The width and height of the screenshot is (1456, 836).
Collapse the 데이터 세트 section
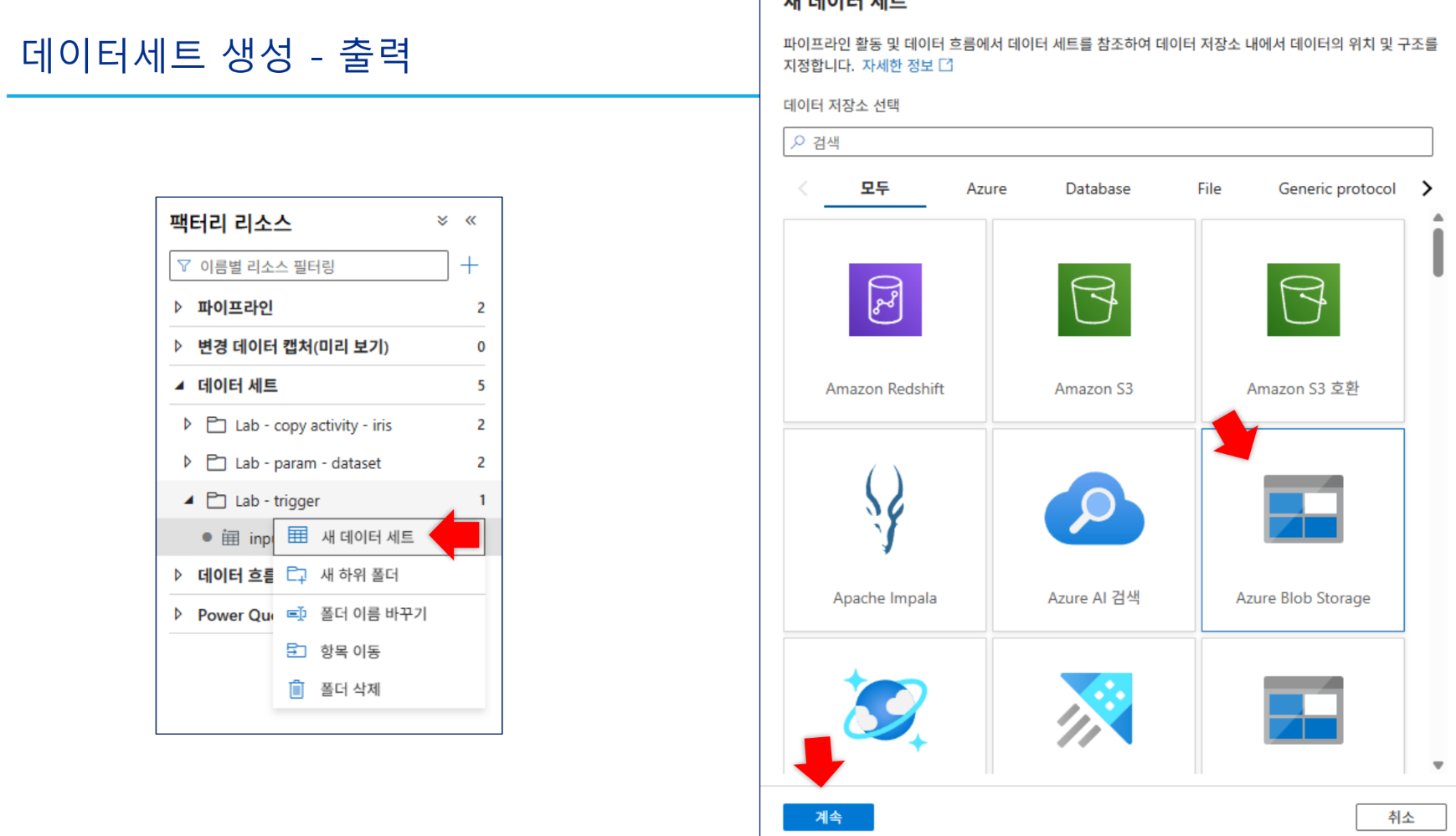pyautogui.click(x=178, y=385)
